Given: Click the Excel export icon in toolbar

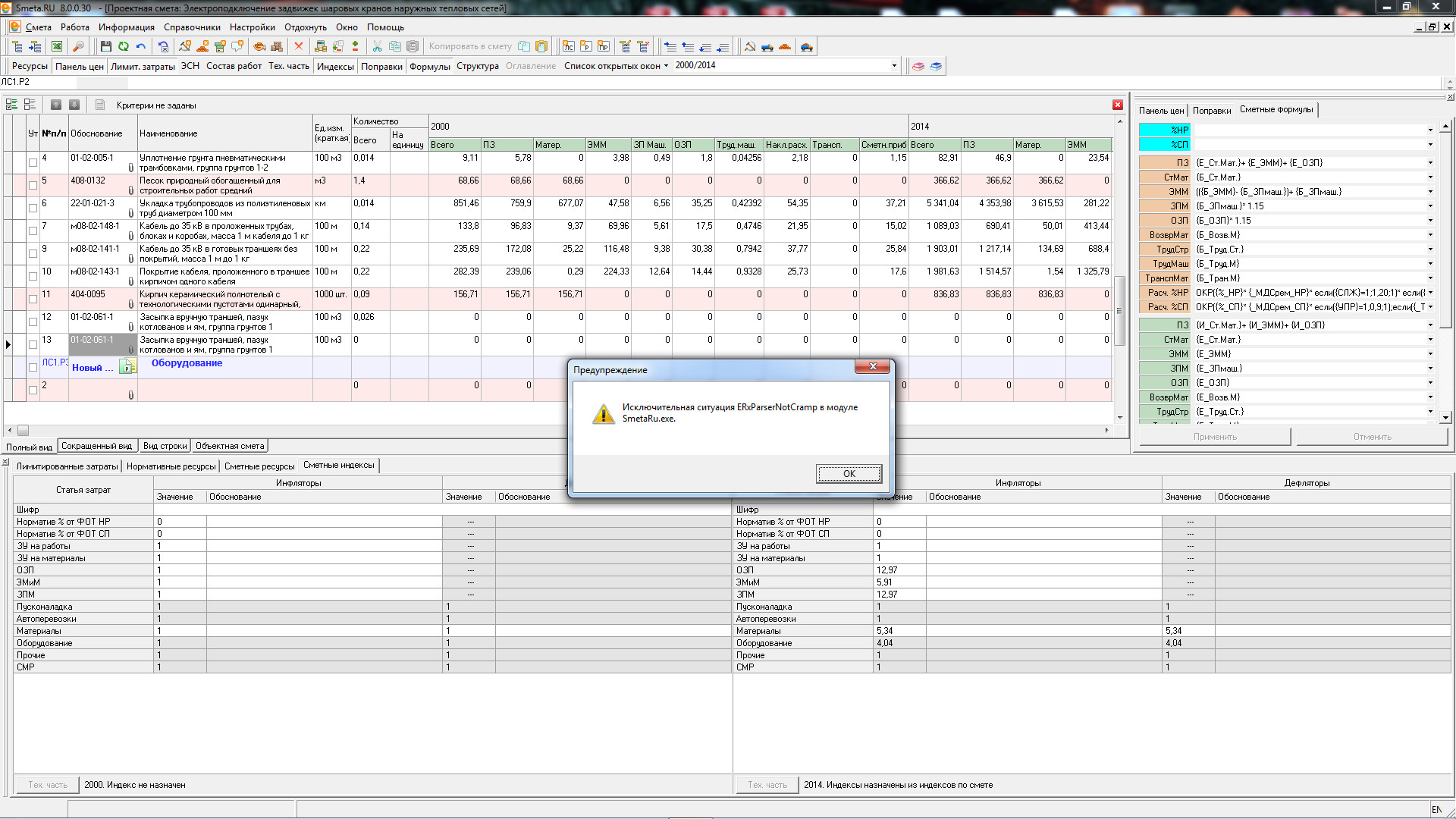Looking at the screenshot, I should (57, 47).
